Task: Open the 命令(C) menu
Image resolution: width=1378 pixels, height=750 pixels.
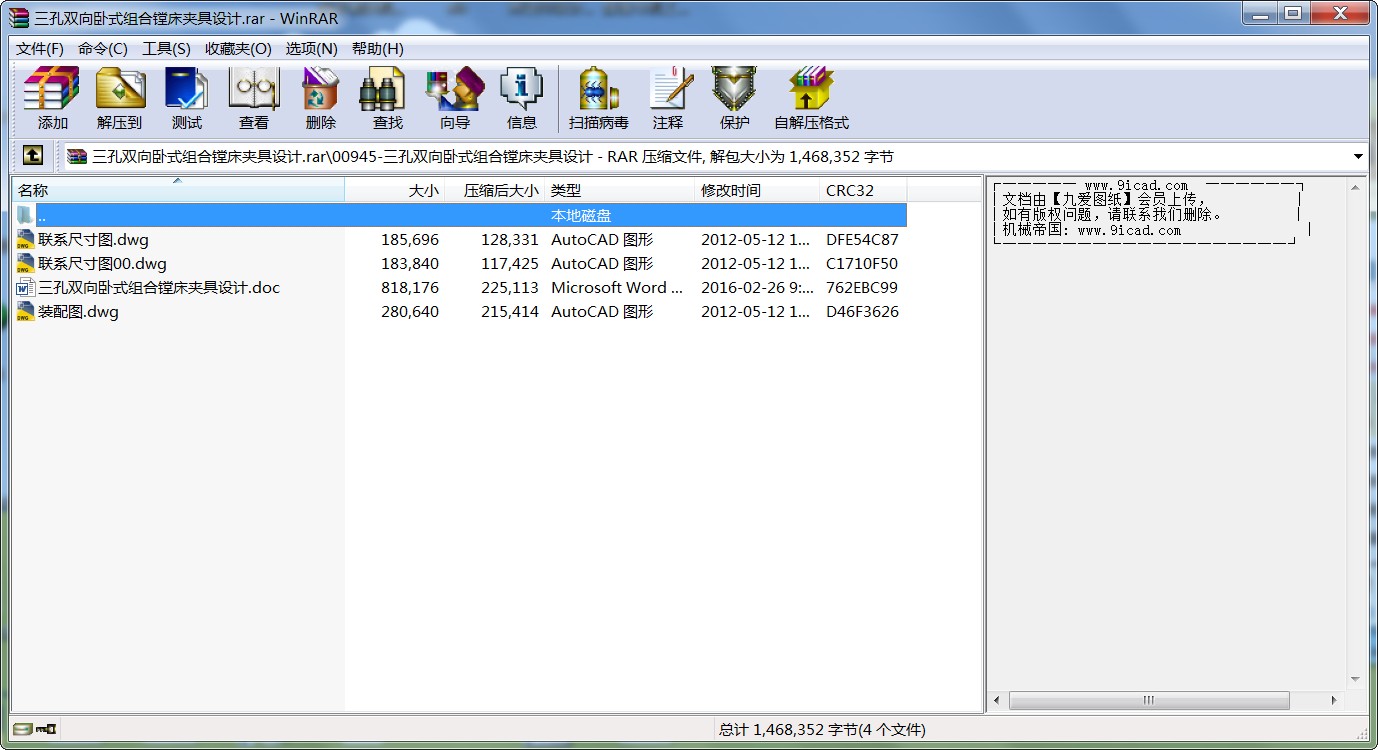Action: pyautogui.click(x=103, y=49)
